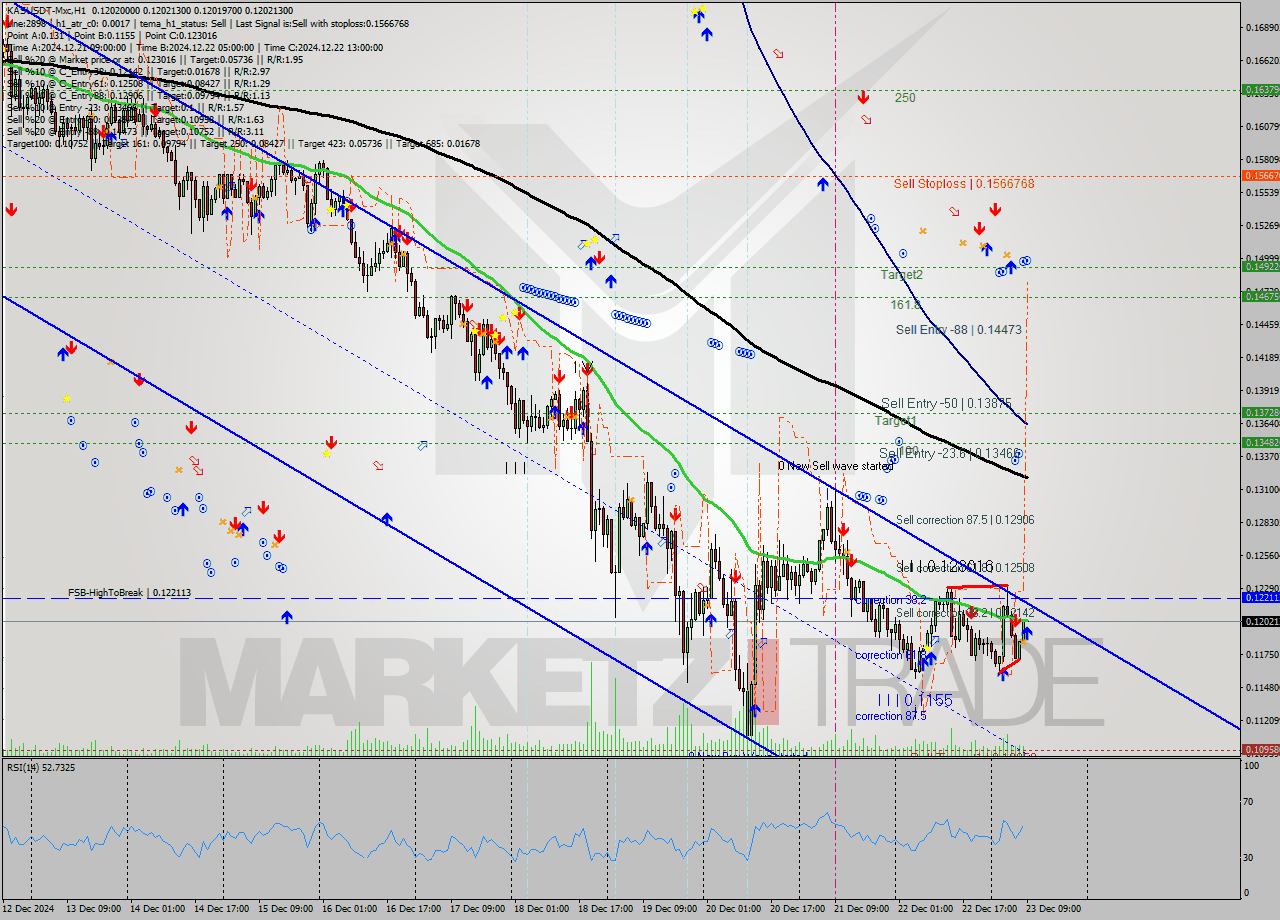Click the RSI scale value 100

[1250, 765]
